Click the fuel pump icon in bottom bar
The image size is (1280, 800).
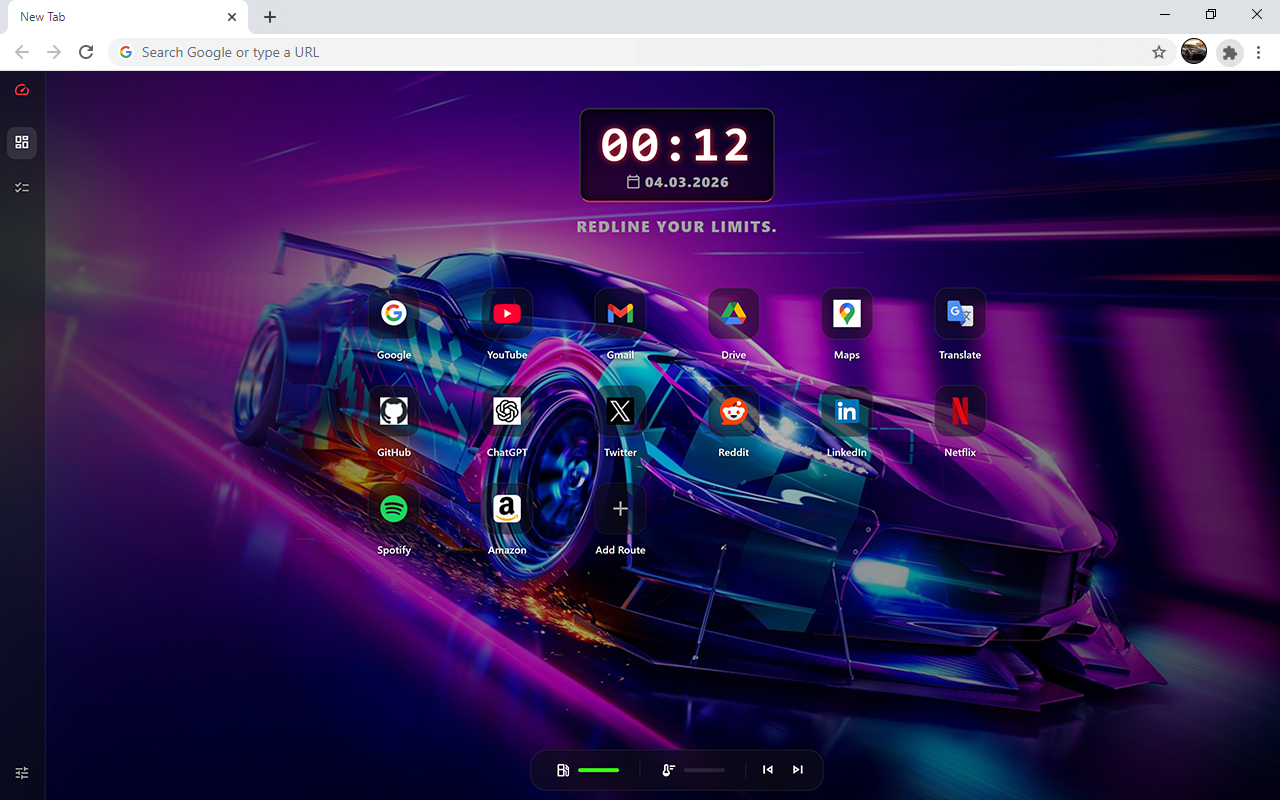pos(563,770)
